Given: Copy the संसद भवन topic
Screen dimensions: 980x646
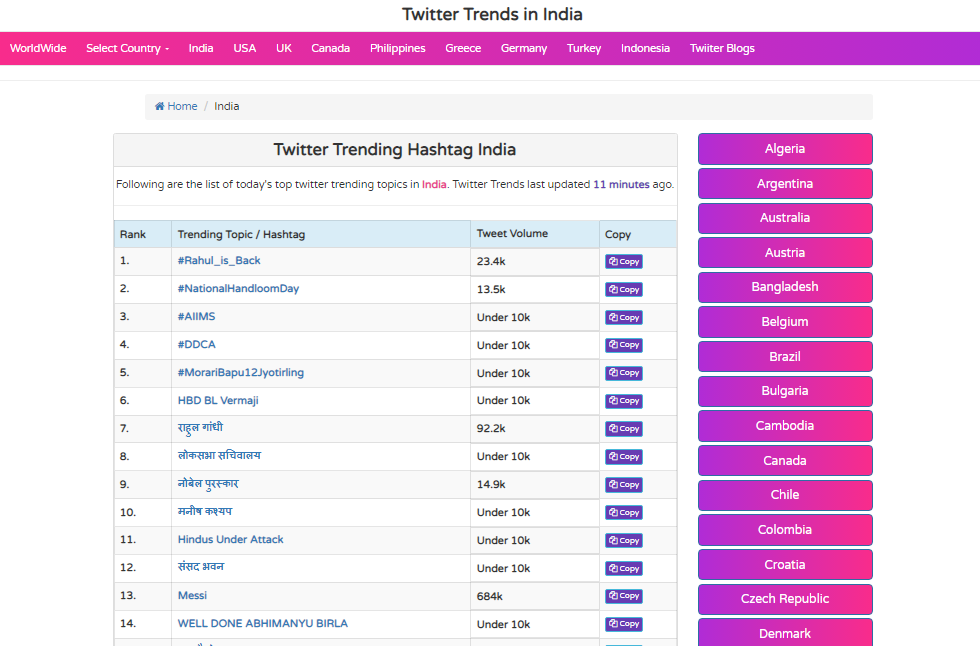Looking at the screenshot, I should pos(624,569).
